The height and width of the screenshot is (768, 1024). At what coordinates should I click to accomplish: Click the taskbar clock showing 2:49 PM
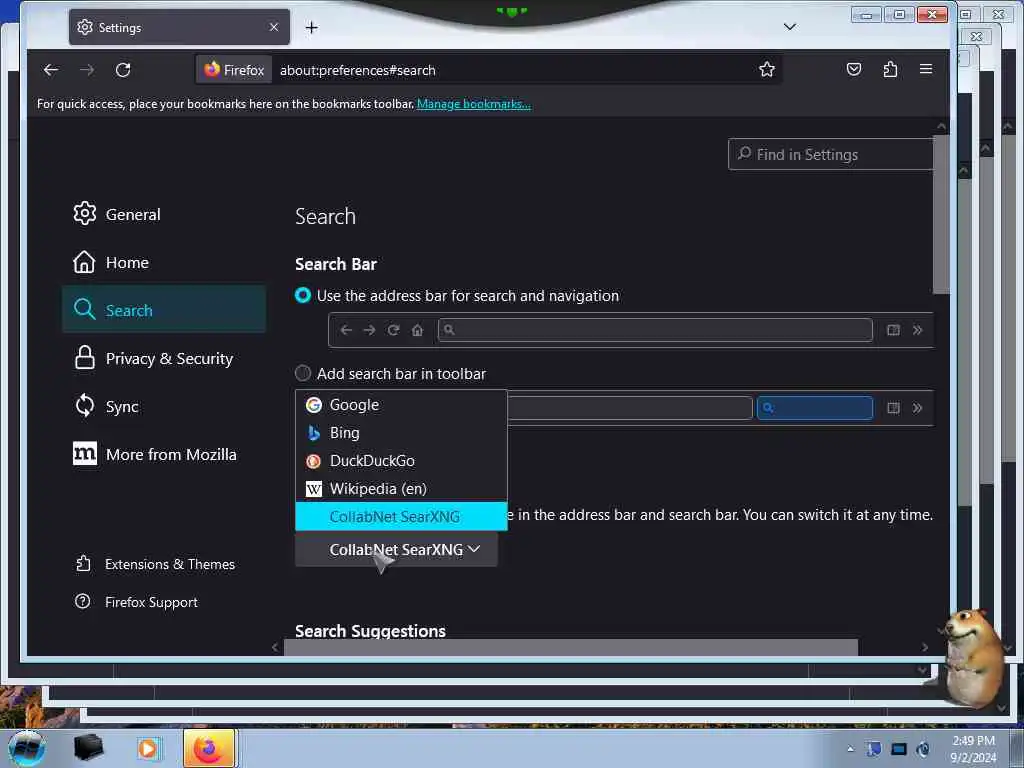pyautogui.click(x=973, y=749)
